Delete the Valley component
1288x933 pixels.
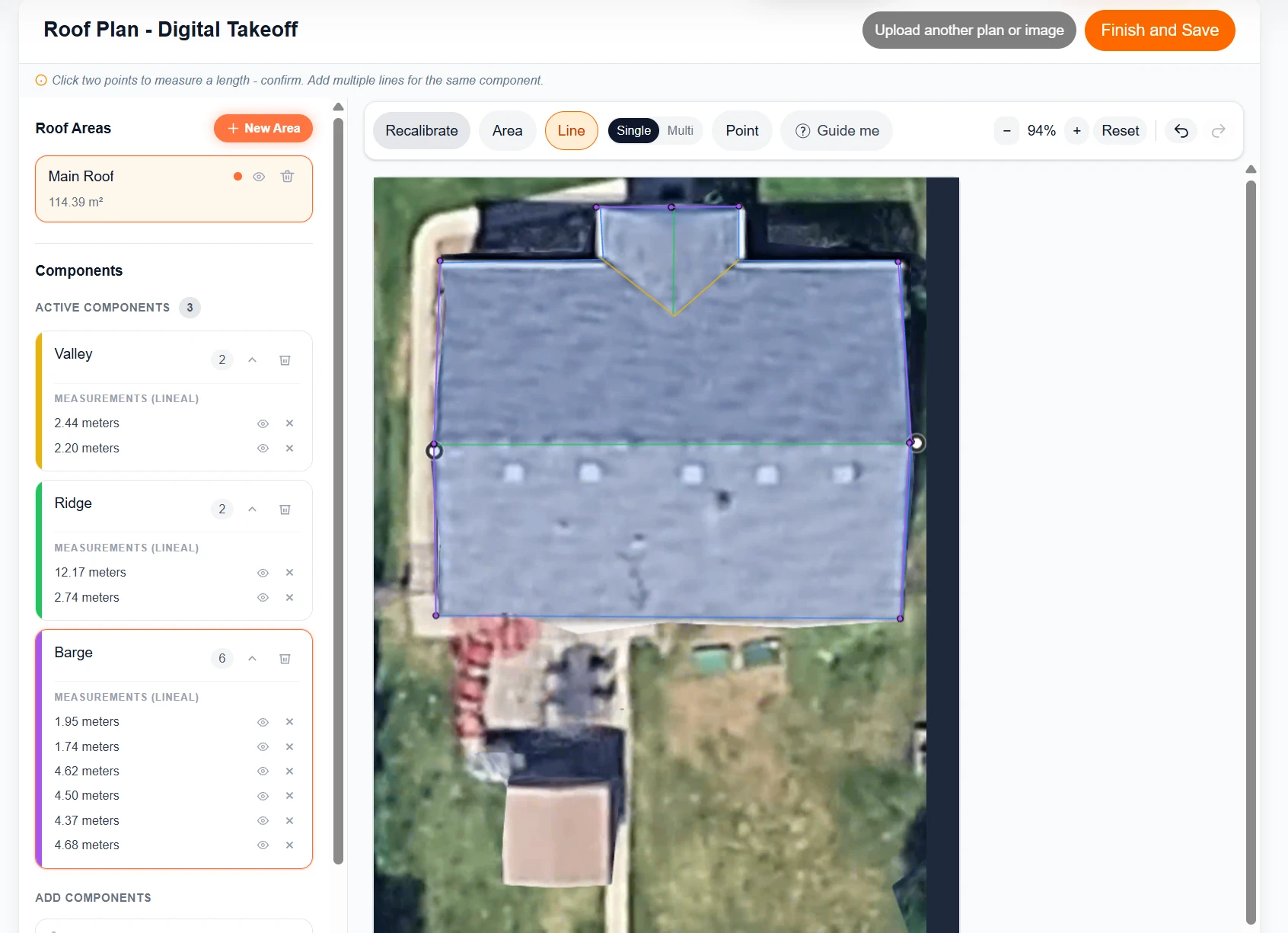click(x=285, y=360)
